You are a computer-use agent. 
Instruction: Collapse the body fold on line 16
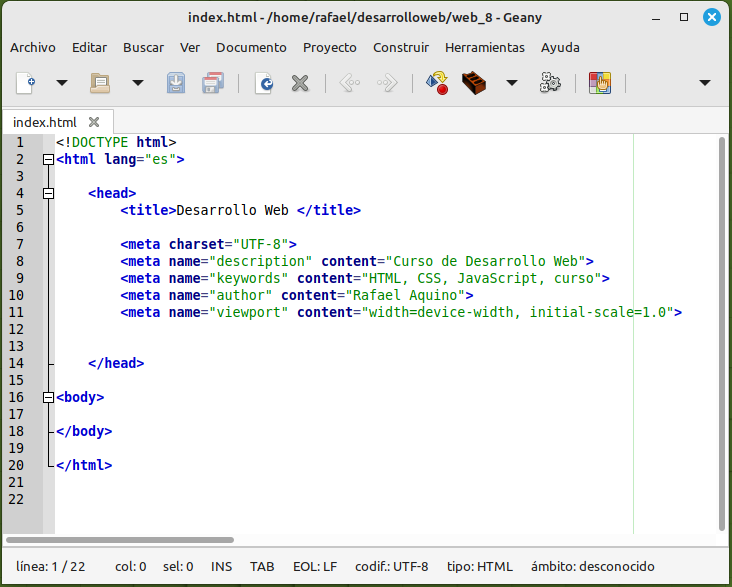coord(48,397)
